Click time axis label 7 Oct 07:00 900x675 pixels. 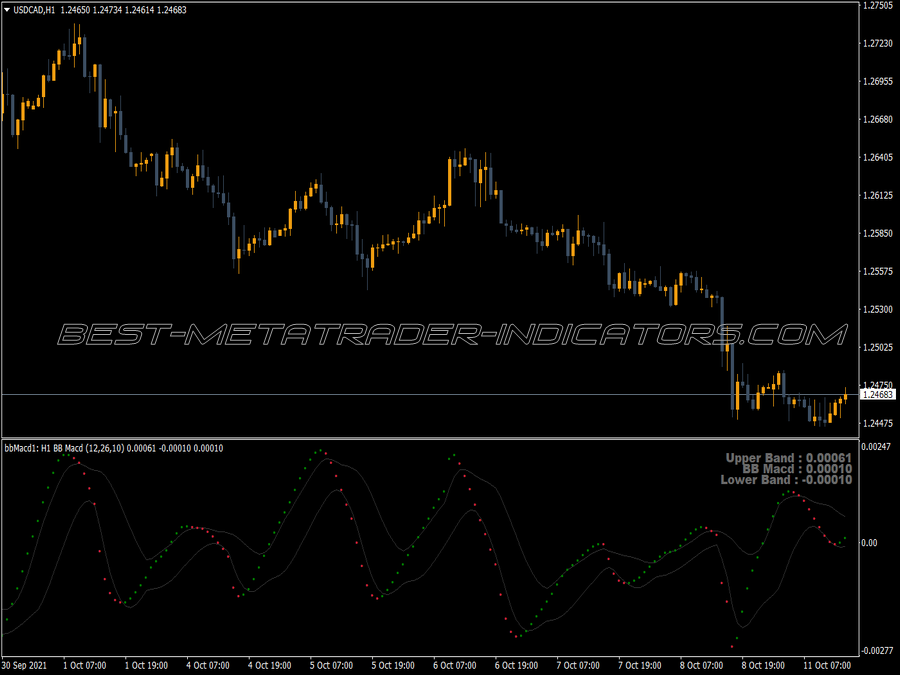578,665
